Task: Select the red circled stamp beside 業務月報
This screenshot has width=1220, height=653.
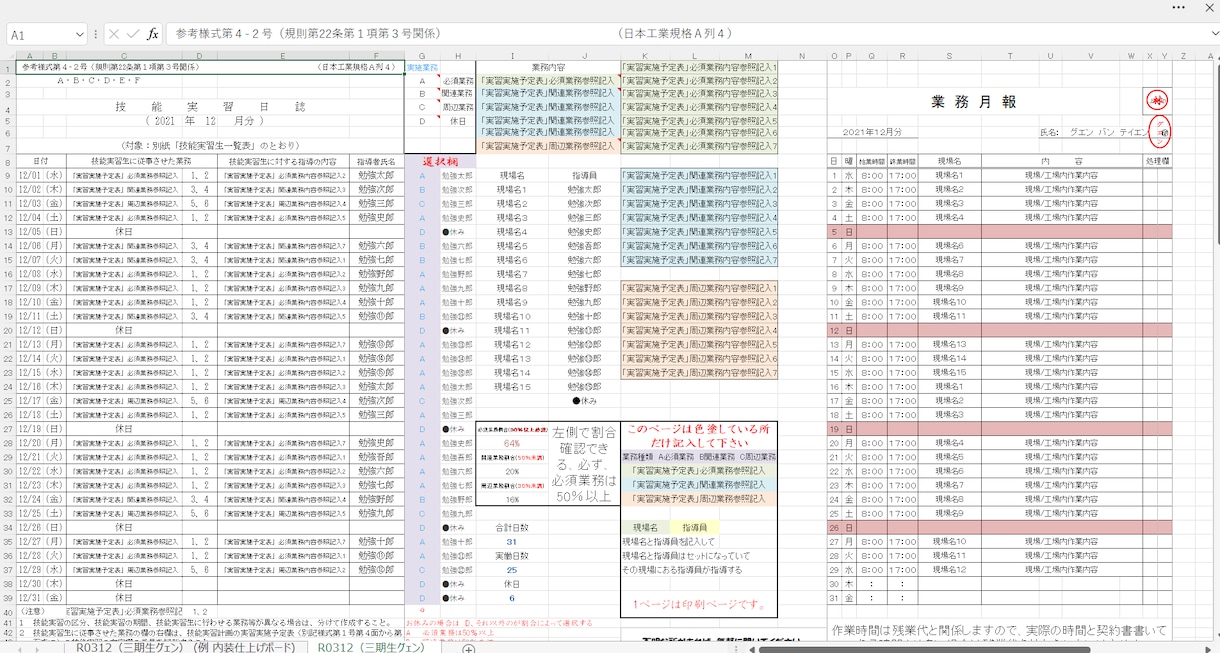Action: click(x=1157, y=101)
